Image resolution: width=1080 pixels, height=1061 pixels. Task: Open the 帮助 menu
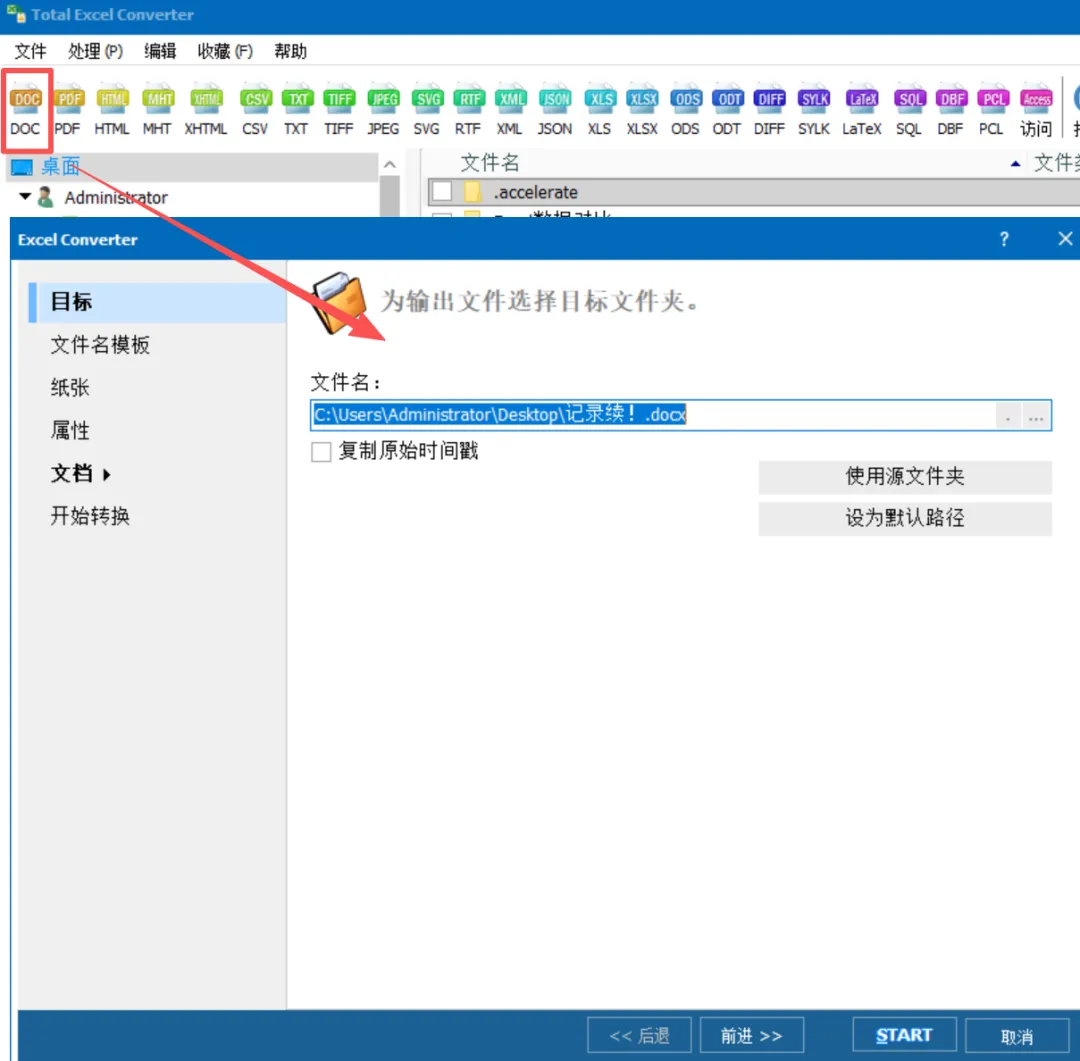(290, 51)
